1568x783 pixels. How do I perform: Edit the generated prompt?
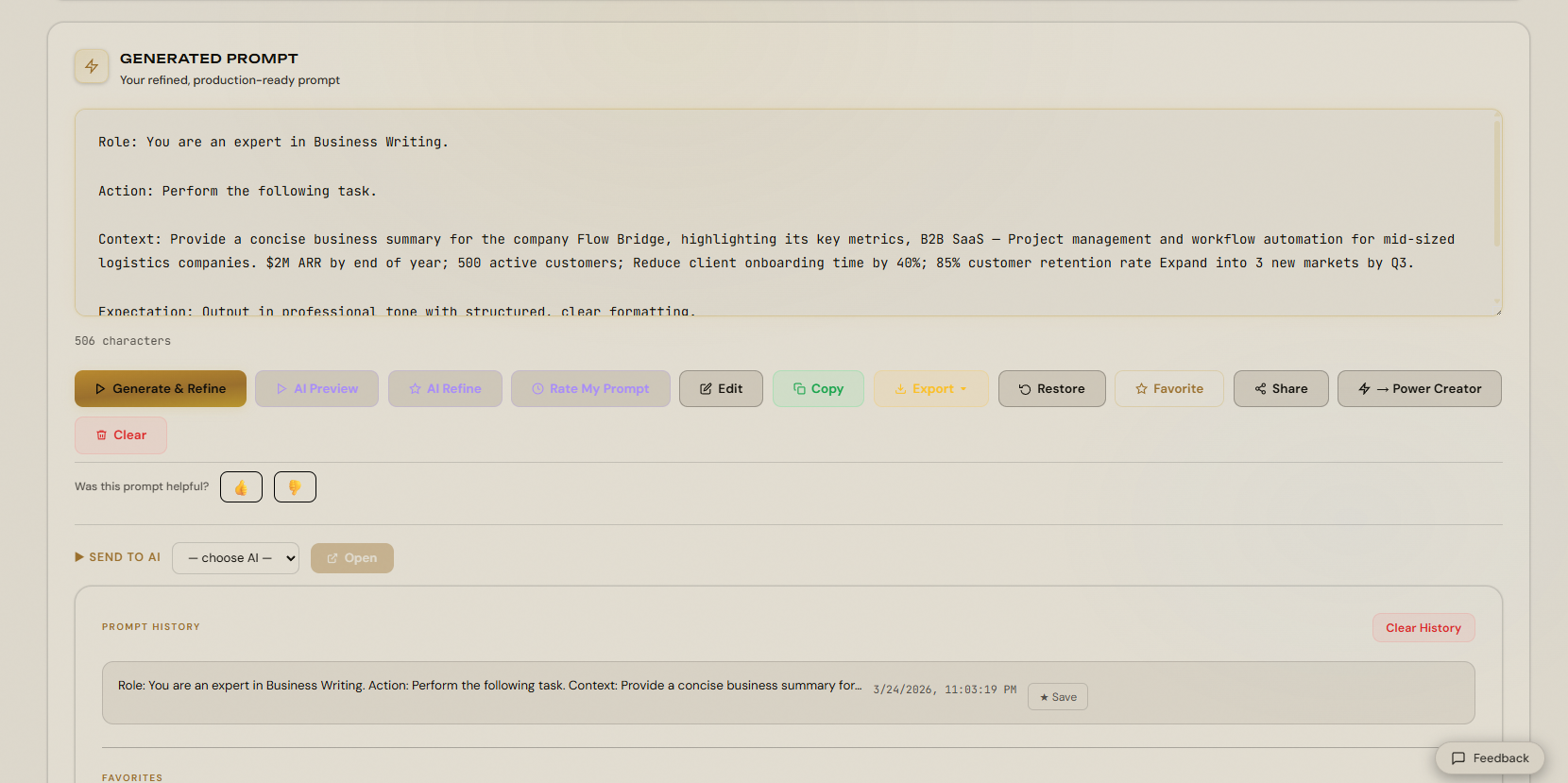[x=721, y=388]
